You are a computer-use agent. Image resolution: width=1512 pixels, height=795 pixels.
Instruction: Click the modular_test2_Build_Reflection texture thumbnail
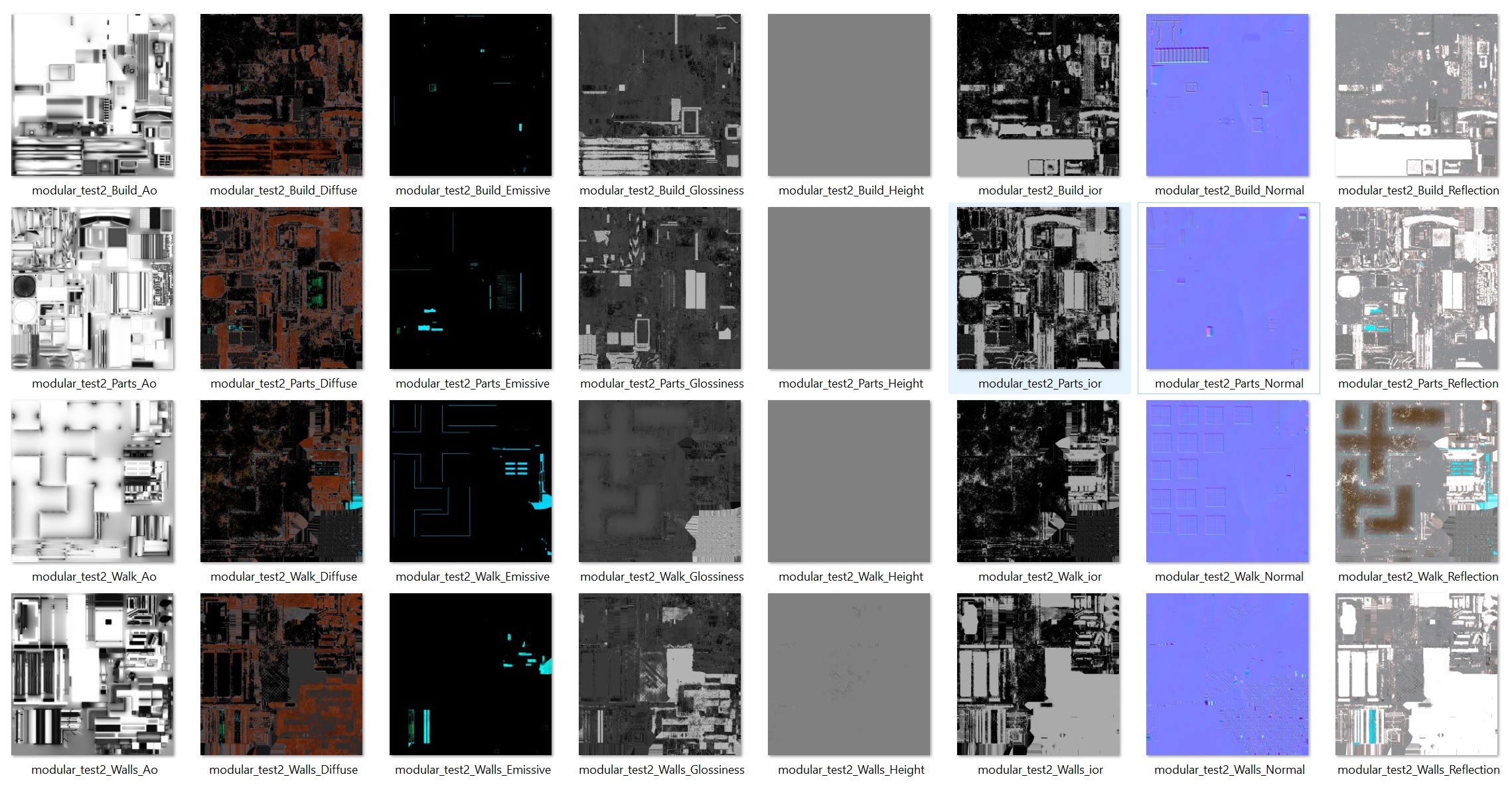coord(1416,95)
